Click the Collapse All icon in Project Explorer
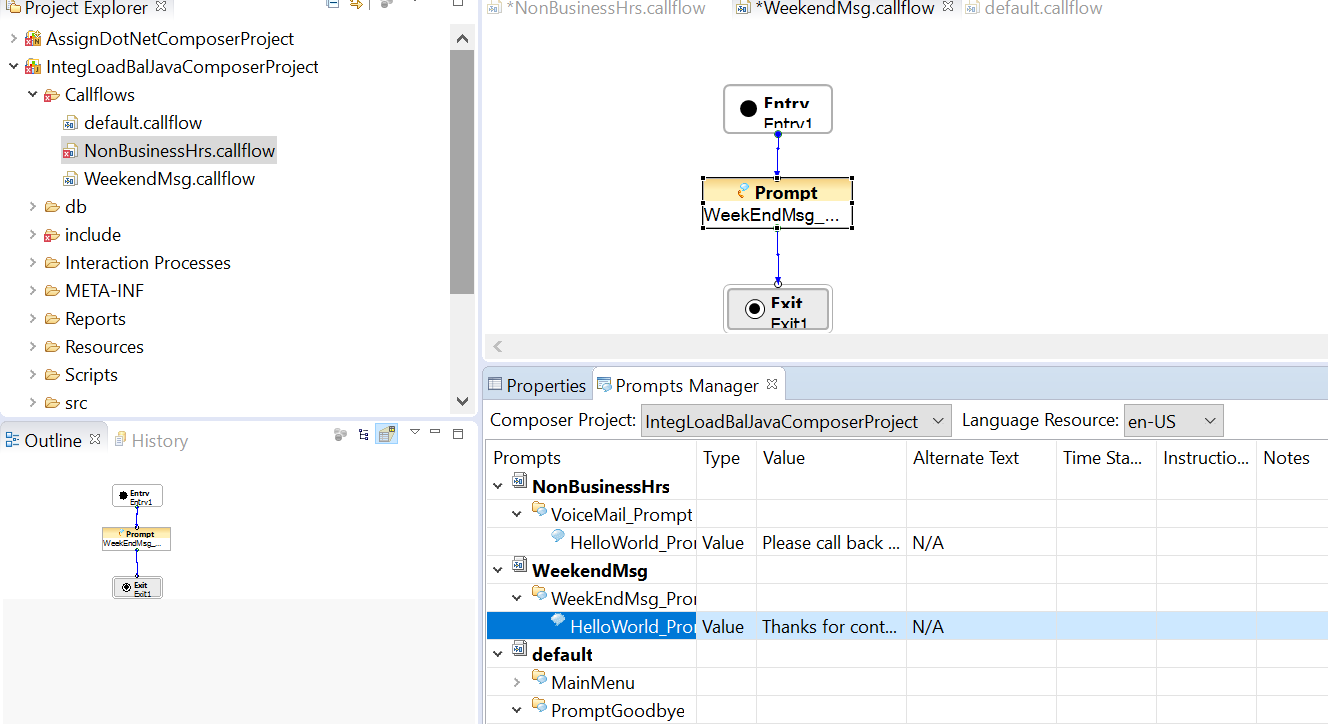This screenshot has height=724, width=1328. pos(332,5)
